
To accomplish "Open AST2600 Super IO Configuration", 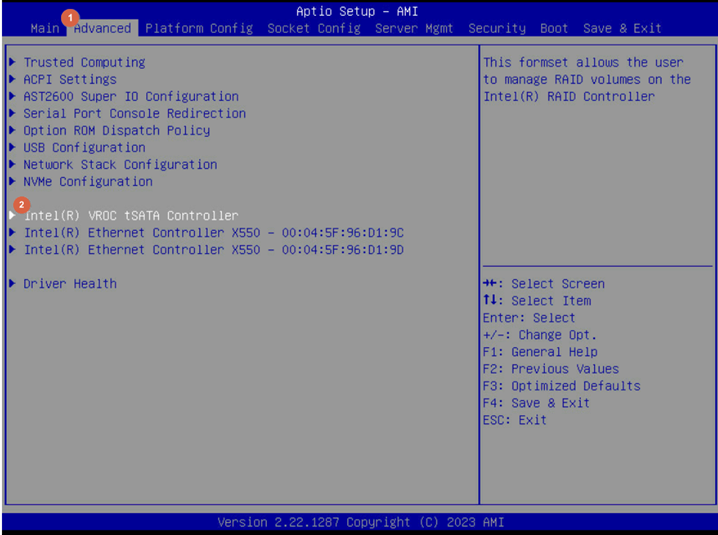I will click(x=131, y=96).
